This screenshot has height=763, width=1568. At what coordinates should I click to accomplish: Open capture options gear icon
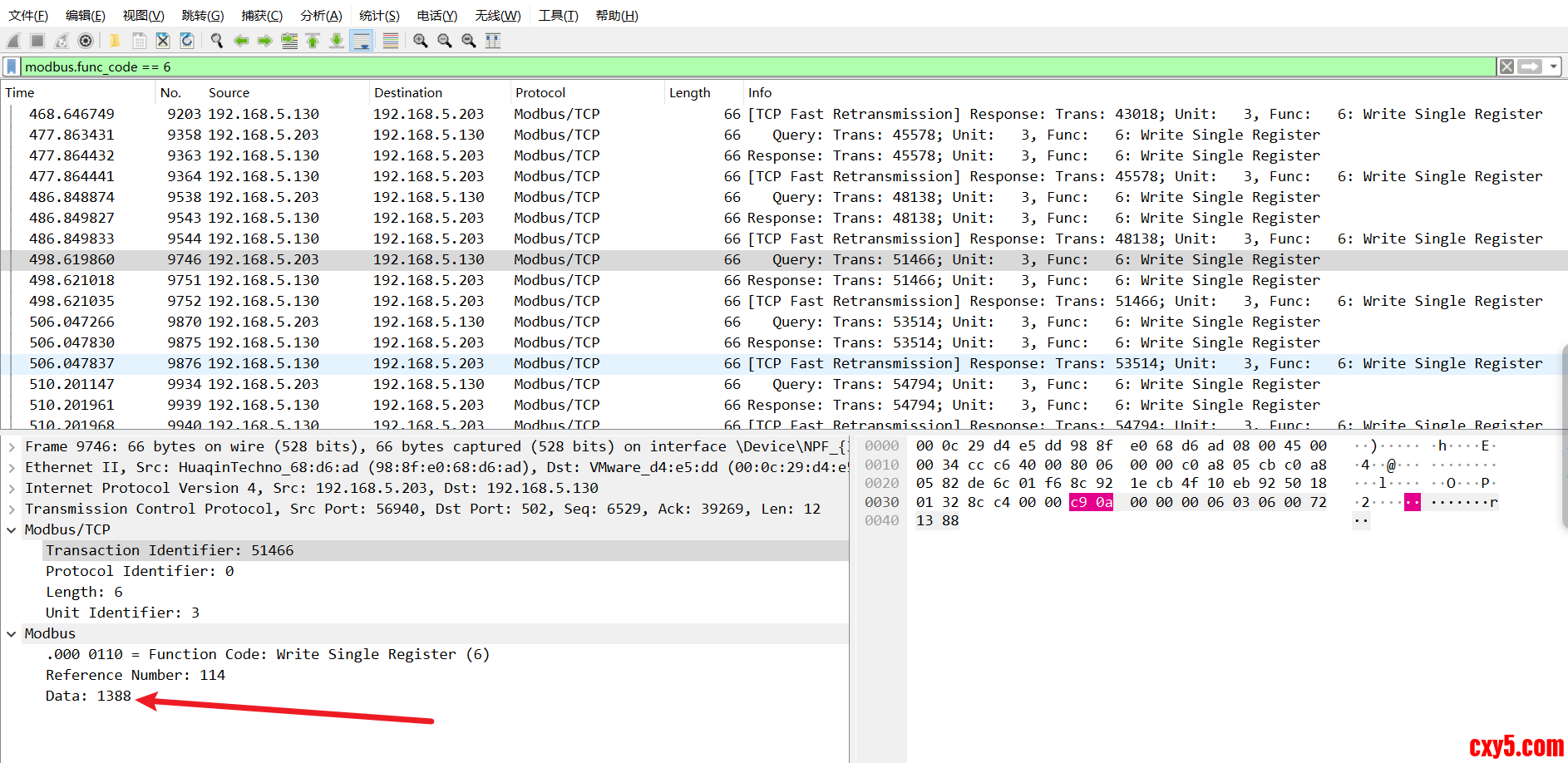pyautogui.click(x=86, y=41)
